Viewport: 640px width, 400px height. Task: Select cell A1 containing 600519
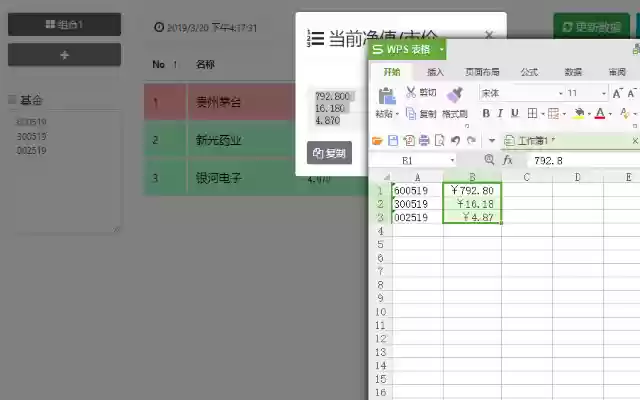click(418, 190)
